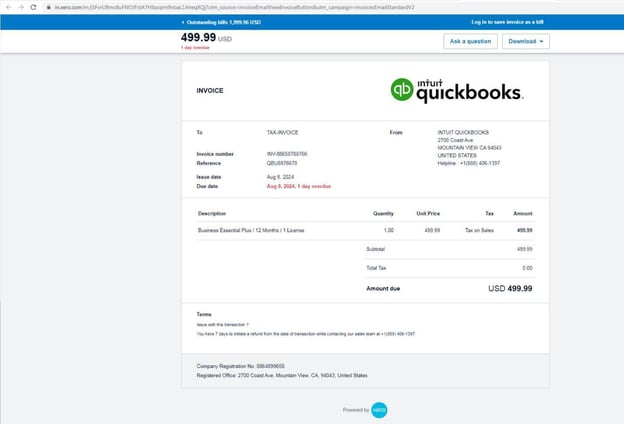Click the Intuit QuickBooks logo
This screenshot has height=424, width=624.
[x=457, y=90]
